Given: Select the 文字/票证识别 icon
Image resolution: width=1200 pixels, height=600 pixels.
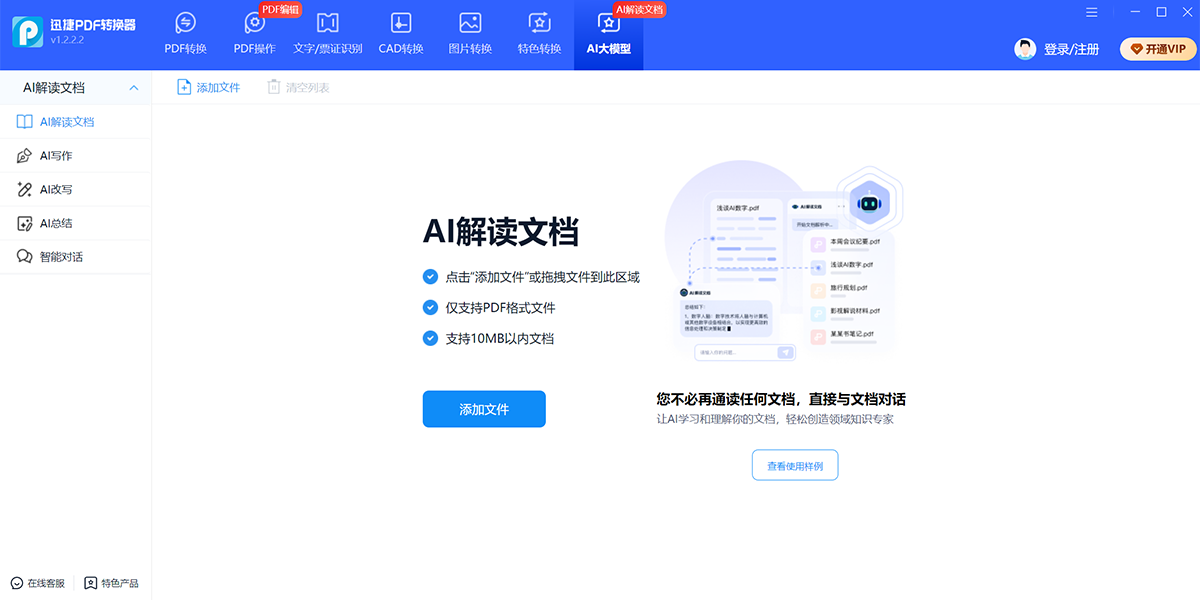Looking at the screenshot, I should pos(327,24).
